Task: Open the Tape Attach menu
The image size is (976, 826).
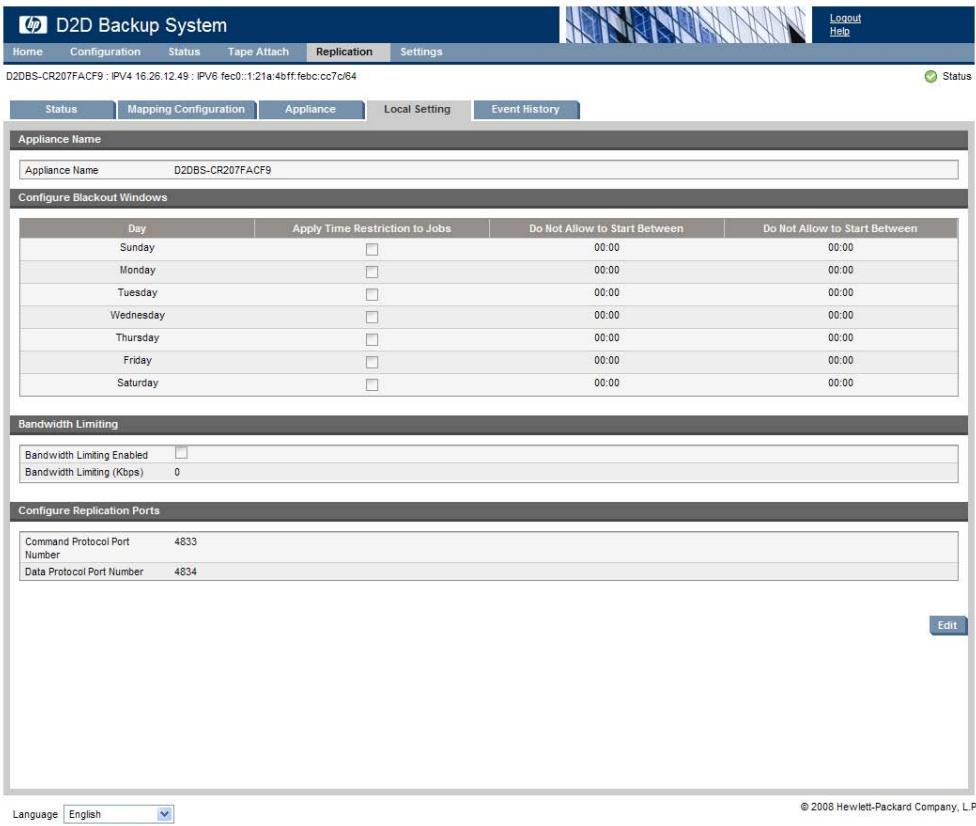Action: pyautogui.click(x=258, y=52)
